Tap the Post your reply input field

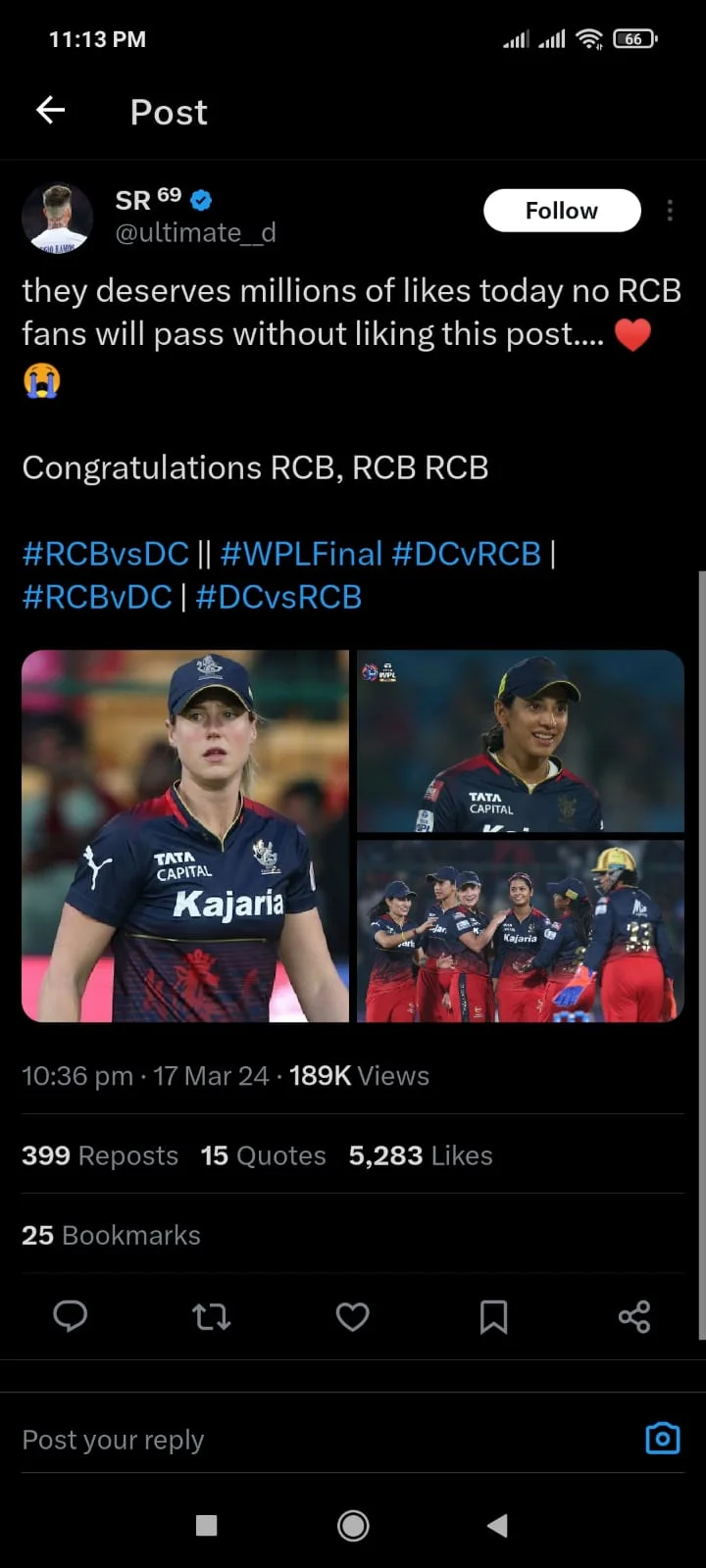pyautogui.click(x=113, y=1438)
